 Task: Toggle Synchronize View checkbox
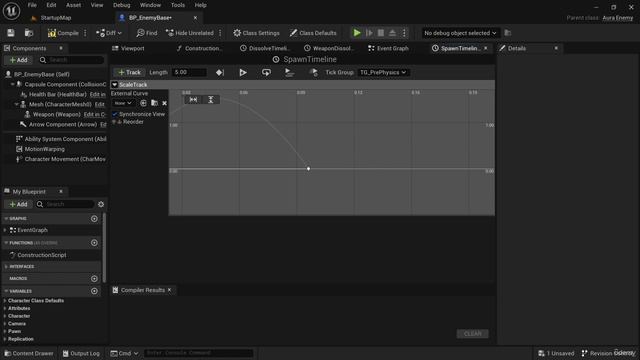pos(115,114)
